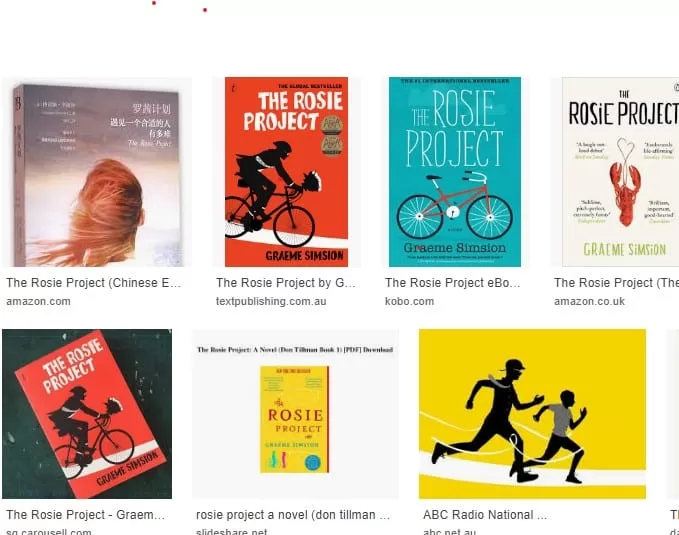Open the lobster Rosie Project cover thumbnail
The height and width of the screenshot is (535, 679).
(x=614, y=172)
